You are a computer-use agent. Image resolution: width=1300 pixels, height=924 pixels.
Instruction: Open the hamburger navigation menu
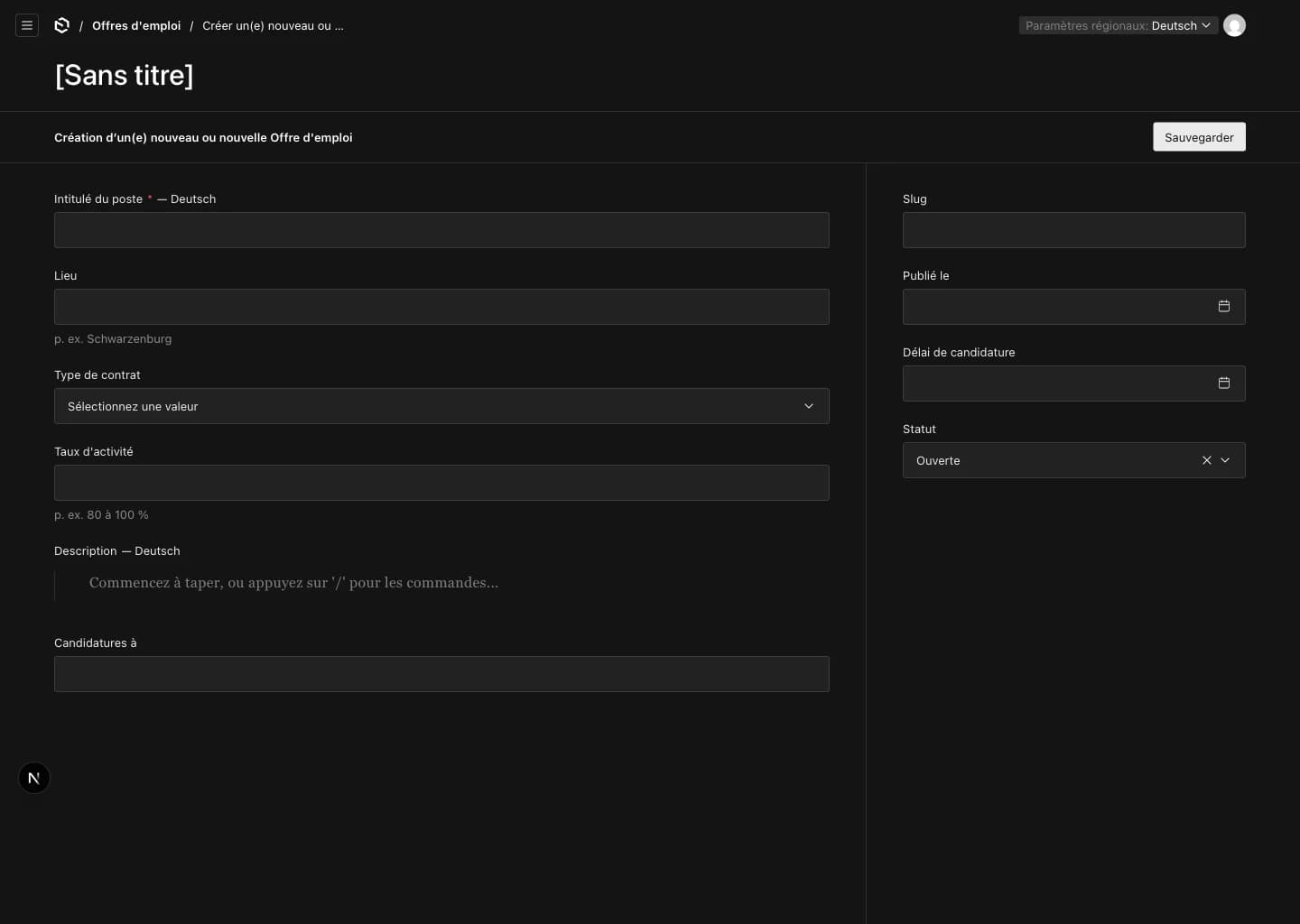pyautogui.click(x=27, y=25)
